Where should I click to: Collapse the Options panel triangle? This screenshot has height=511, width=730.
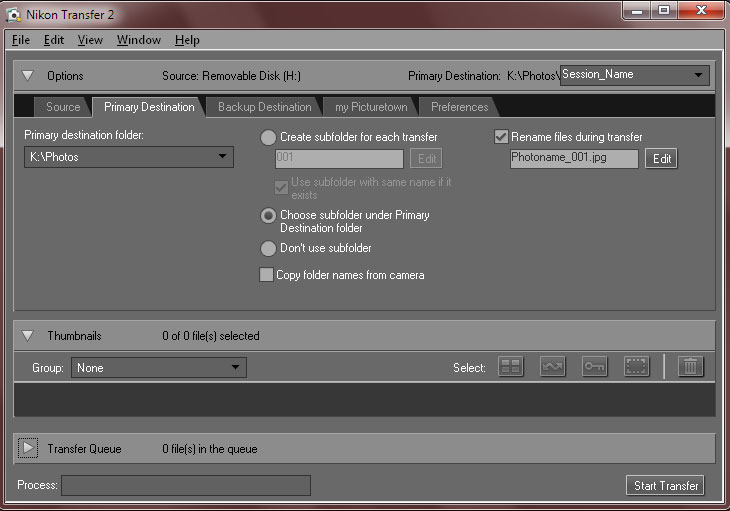(x=27, y=75)
